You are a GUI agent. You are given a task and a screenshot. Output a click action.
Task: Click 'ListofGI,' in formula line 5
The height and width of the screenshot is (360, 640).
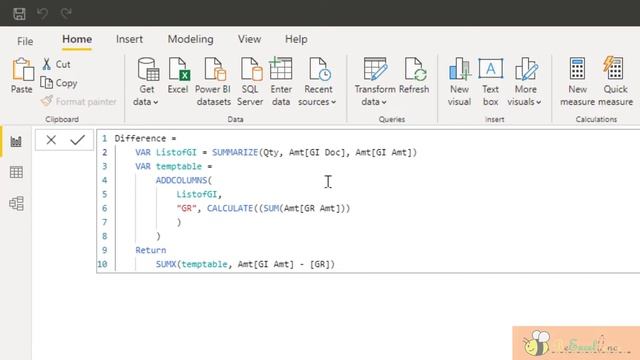(x=199, y=194)
